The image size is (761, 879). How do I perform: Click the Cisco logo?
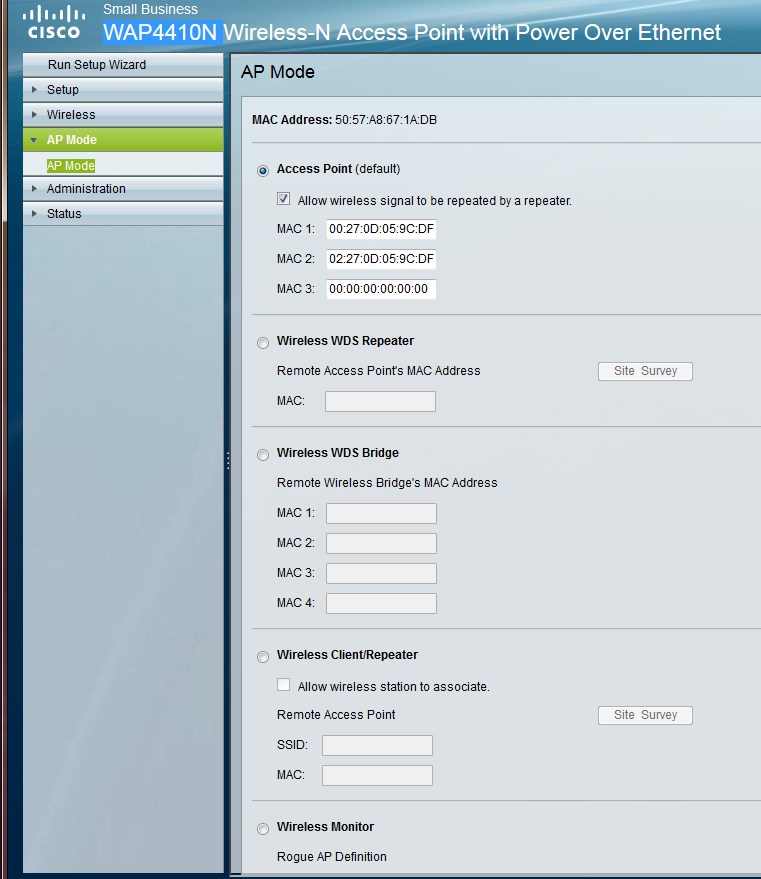[x=54, y=22]
